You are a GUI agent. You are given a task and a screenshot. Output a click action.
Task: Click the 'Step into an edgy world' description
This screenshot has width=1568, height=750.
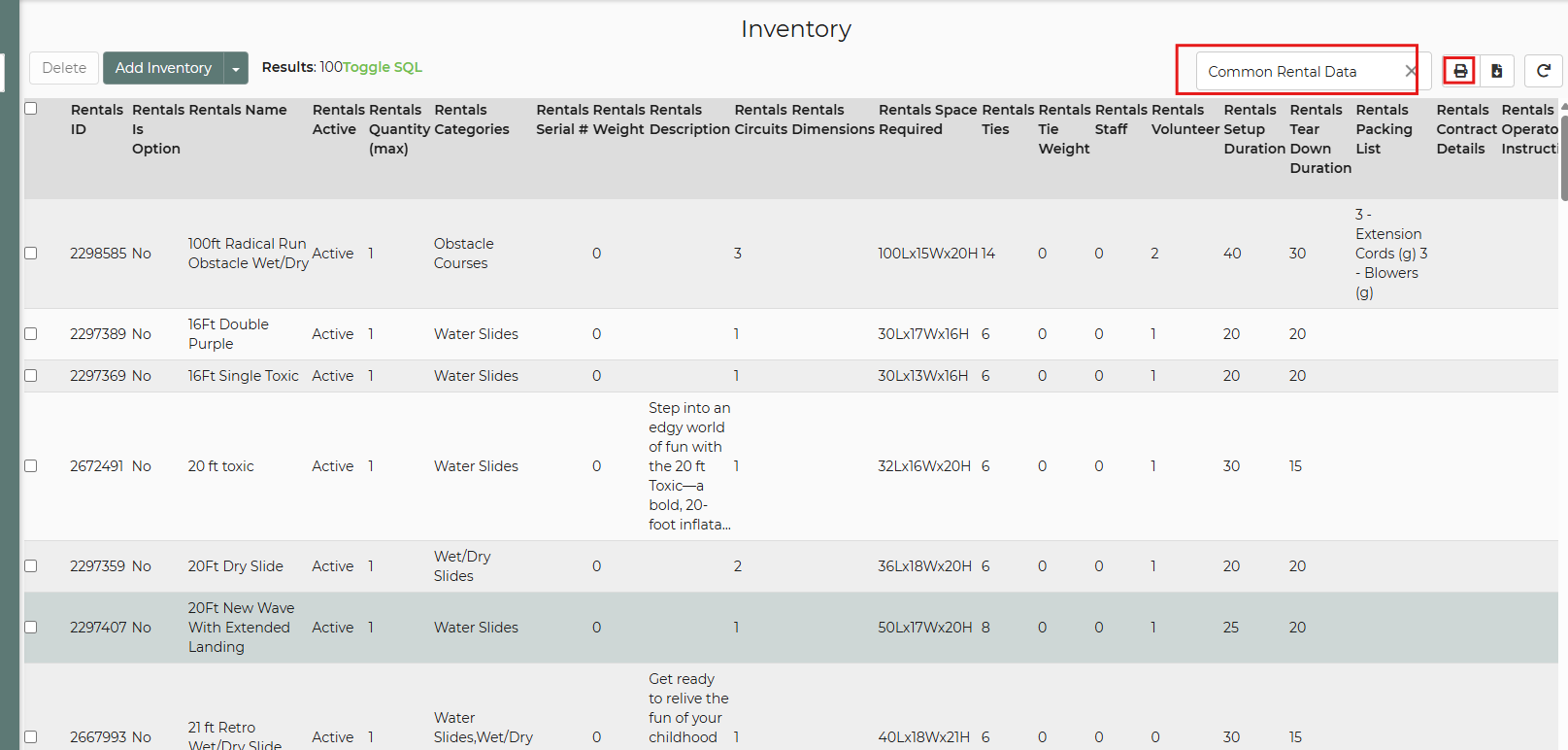690,466
